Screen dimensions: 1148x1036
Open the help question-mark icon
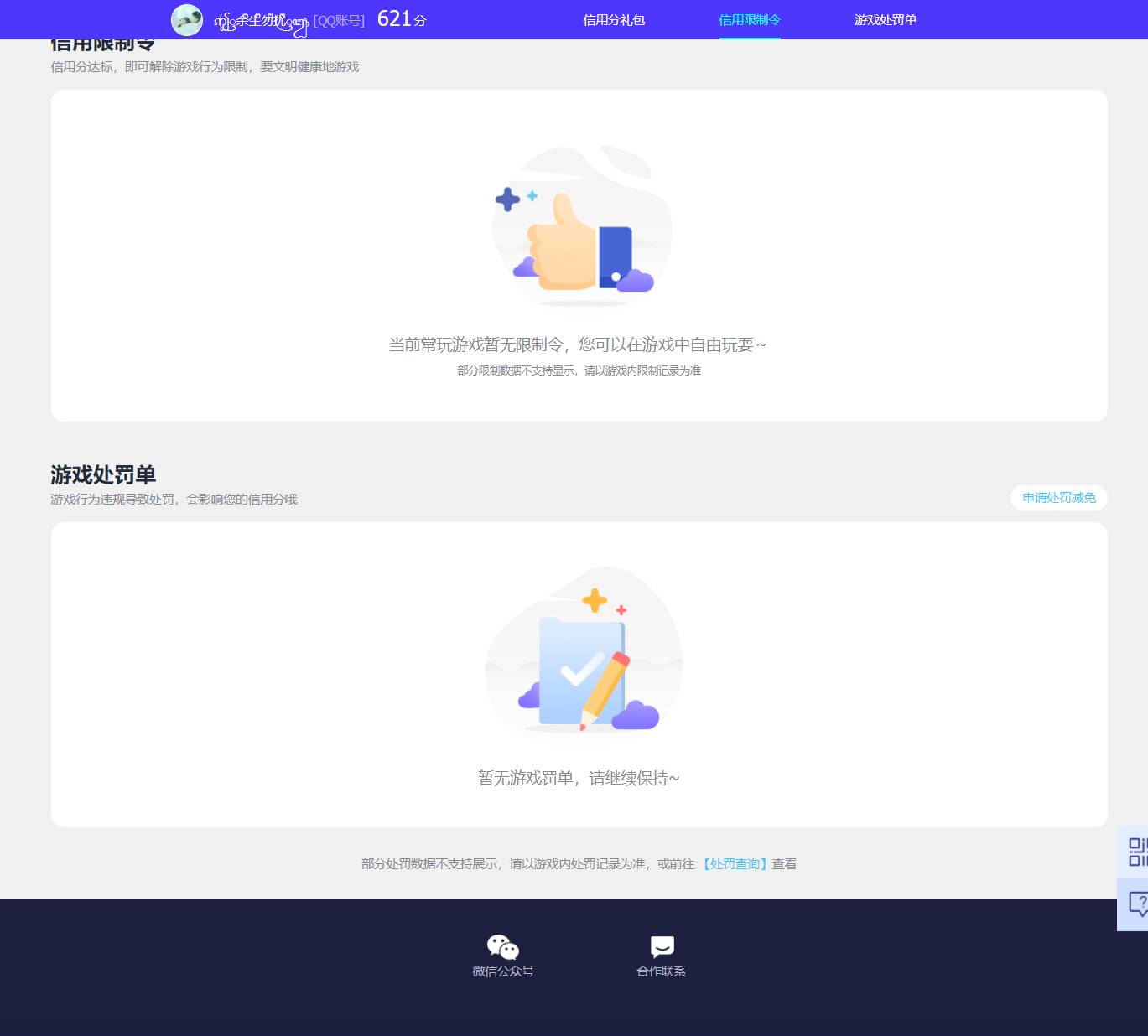1135,904
